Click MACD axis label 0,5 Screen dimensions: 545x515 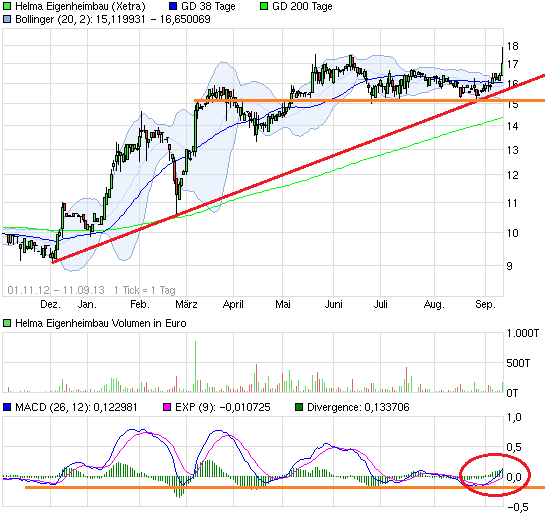pos(514,447)
